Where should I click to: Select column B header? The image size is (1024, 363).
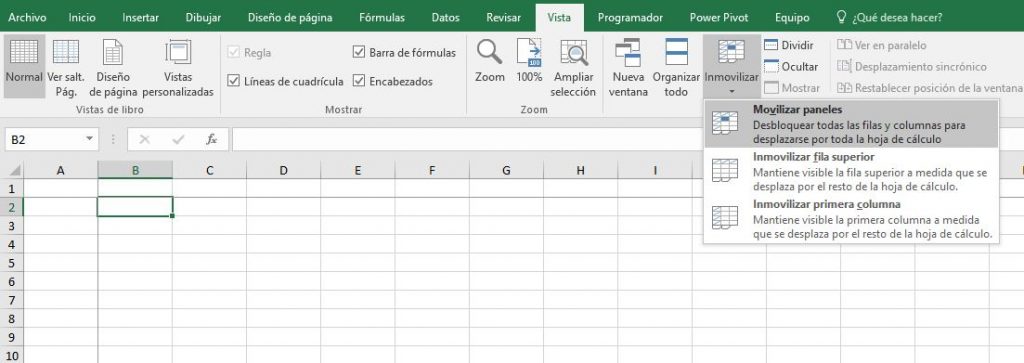click(135, 171)
